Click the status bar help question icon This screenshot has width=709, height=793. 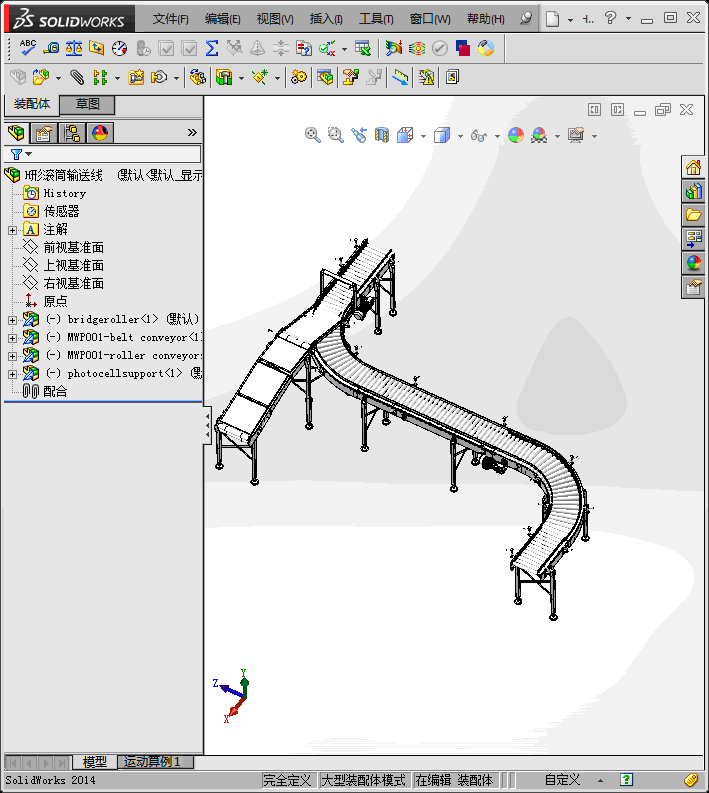coord(626,780)
